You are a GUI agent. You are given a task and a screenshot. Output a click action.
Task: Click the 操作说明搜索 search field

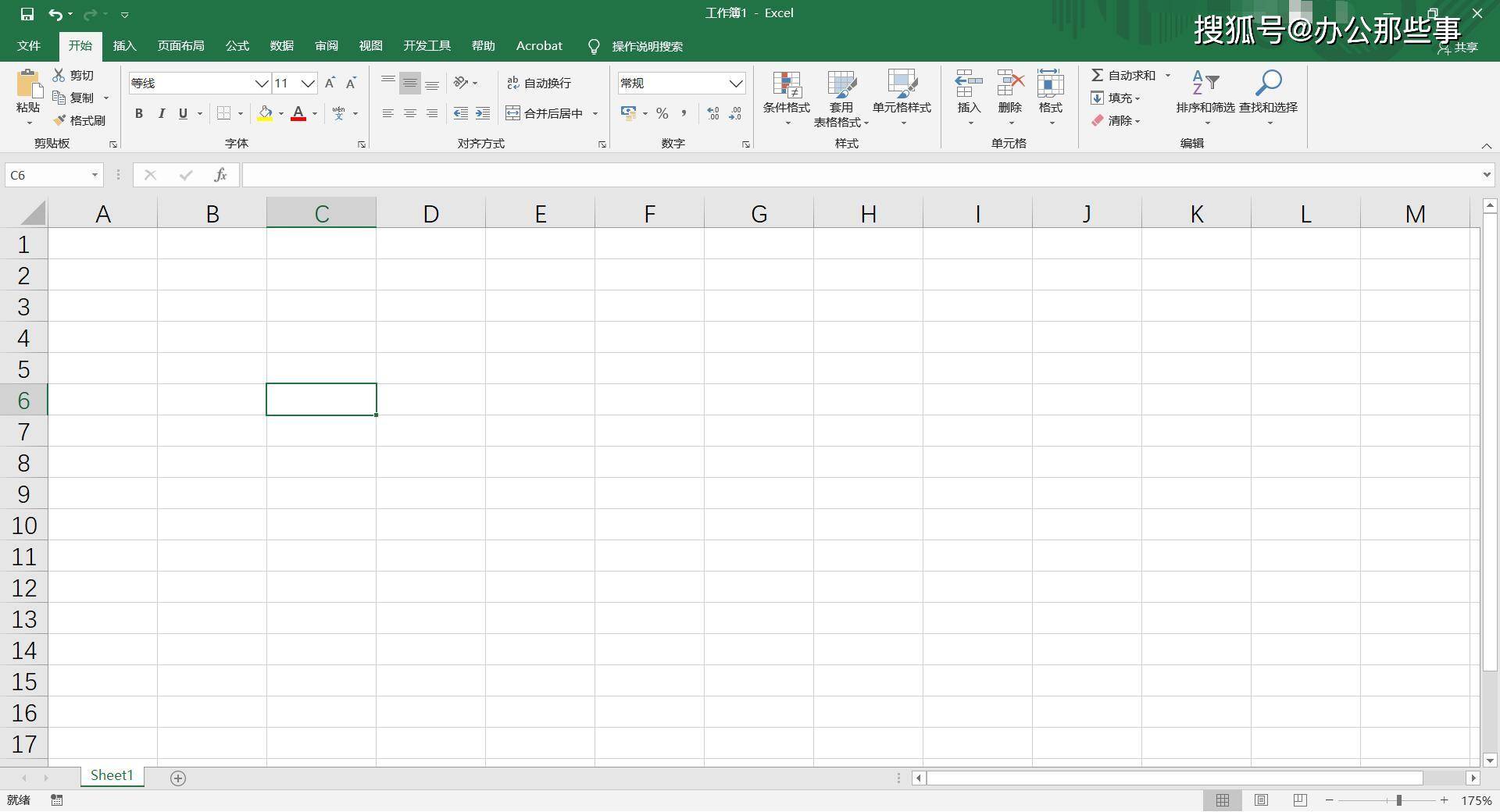coord(647,46)
